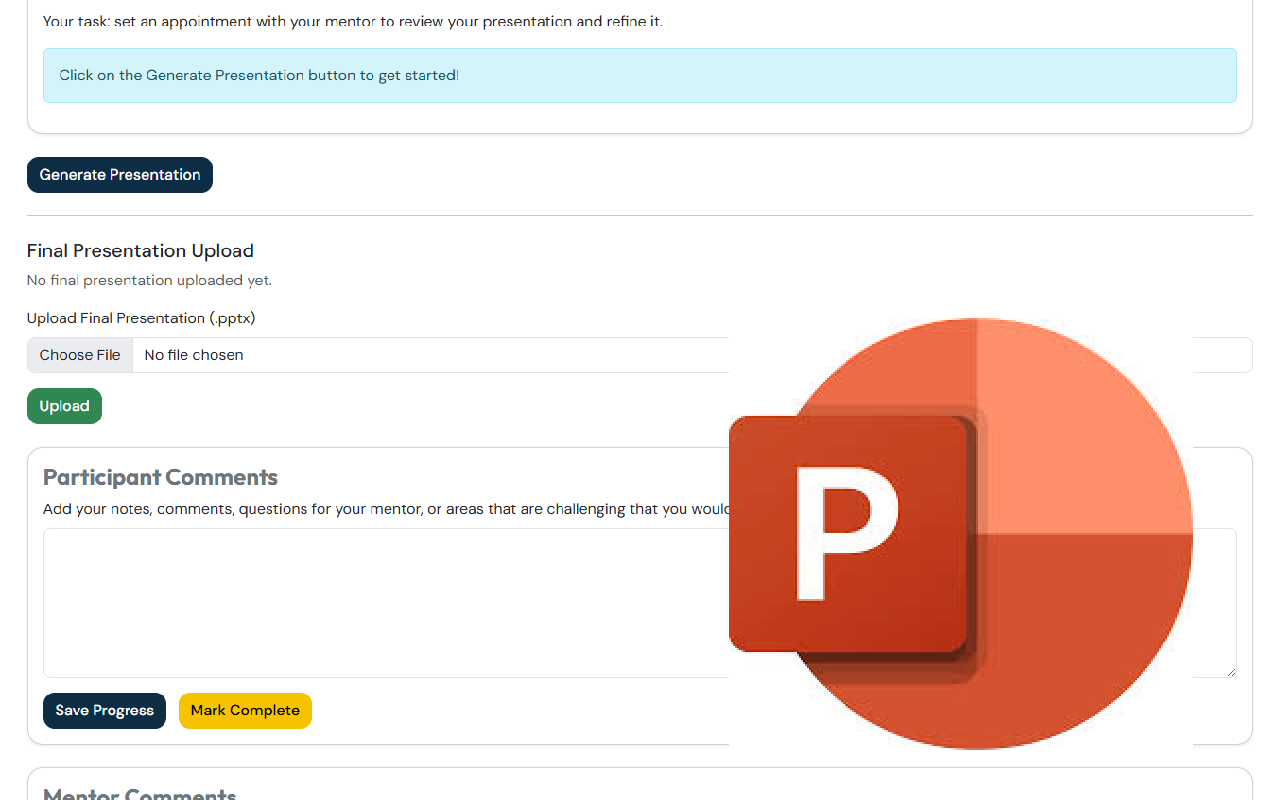The height and width of the screenshot is (800, 1280).
Task: Click the divider line below Generate Presentation
Action: 639,215
